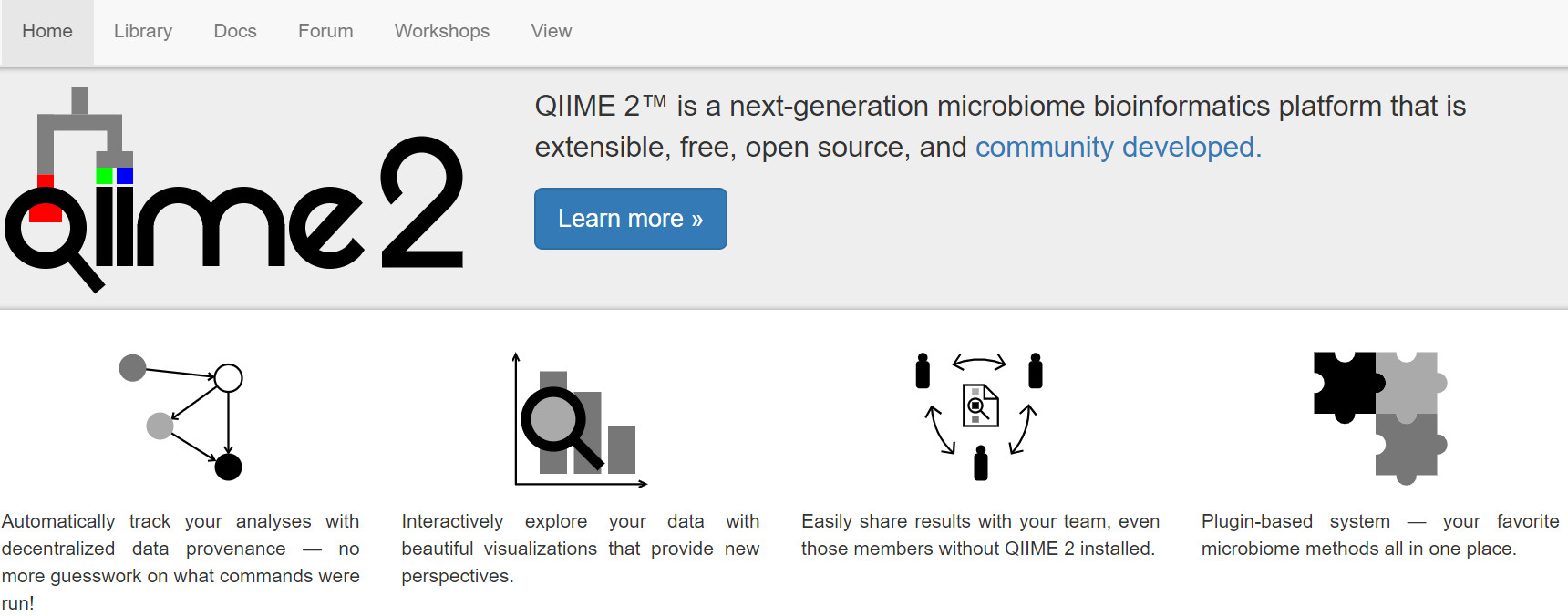This screenshot has height=616, width=1568.
Task: Click the gray node in the provenance graph
Action: [x=132, y=367]
